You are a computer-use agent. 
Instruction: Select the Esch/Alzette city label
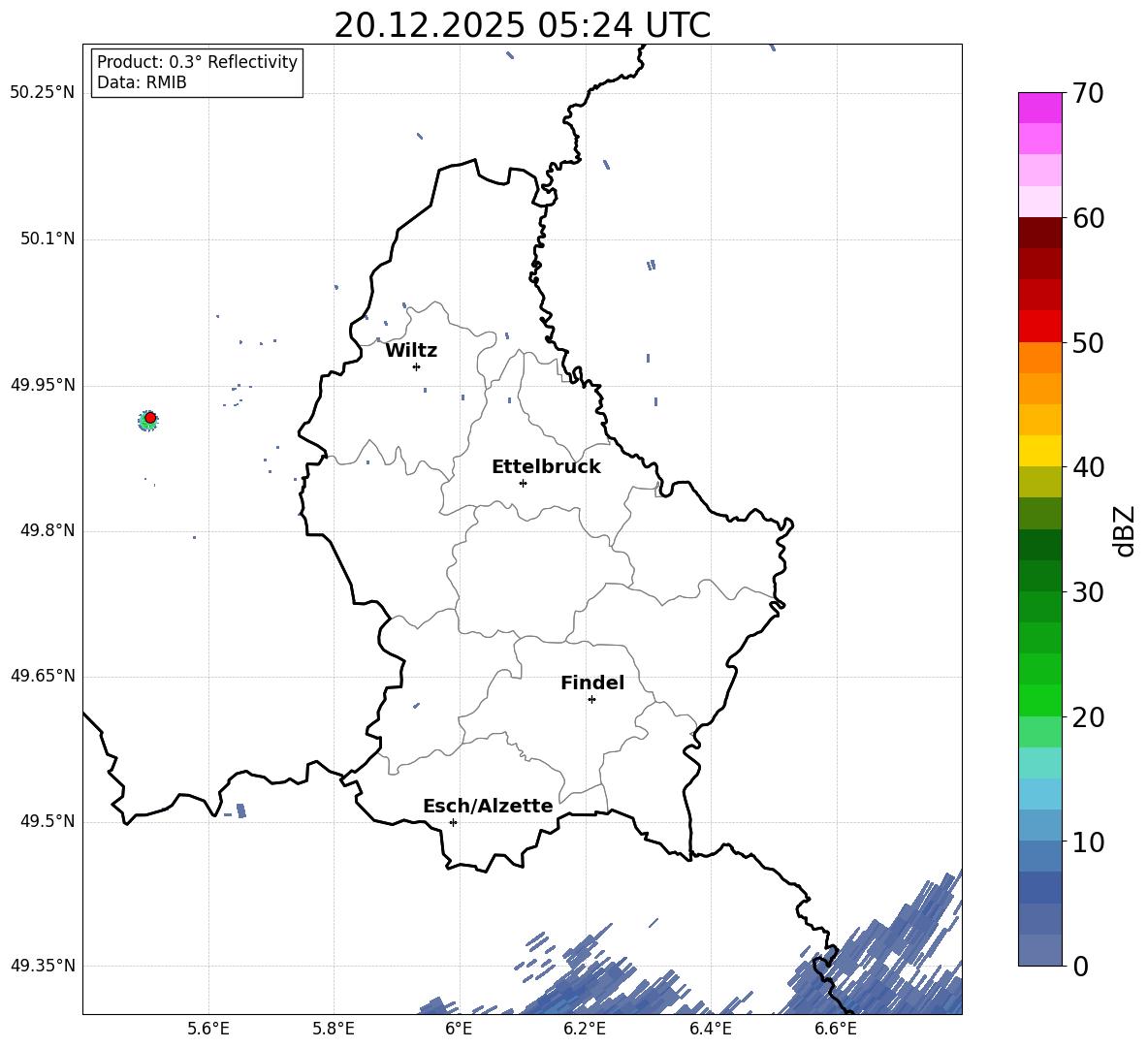[489, 807]
